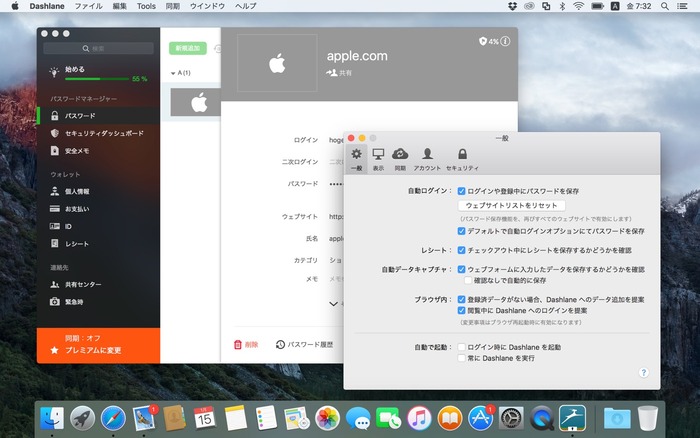
Task: Click the Wi-Fi status icon
Action: [579, 6]
